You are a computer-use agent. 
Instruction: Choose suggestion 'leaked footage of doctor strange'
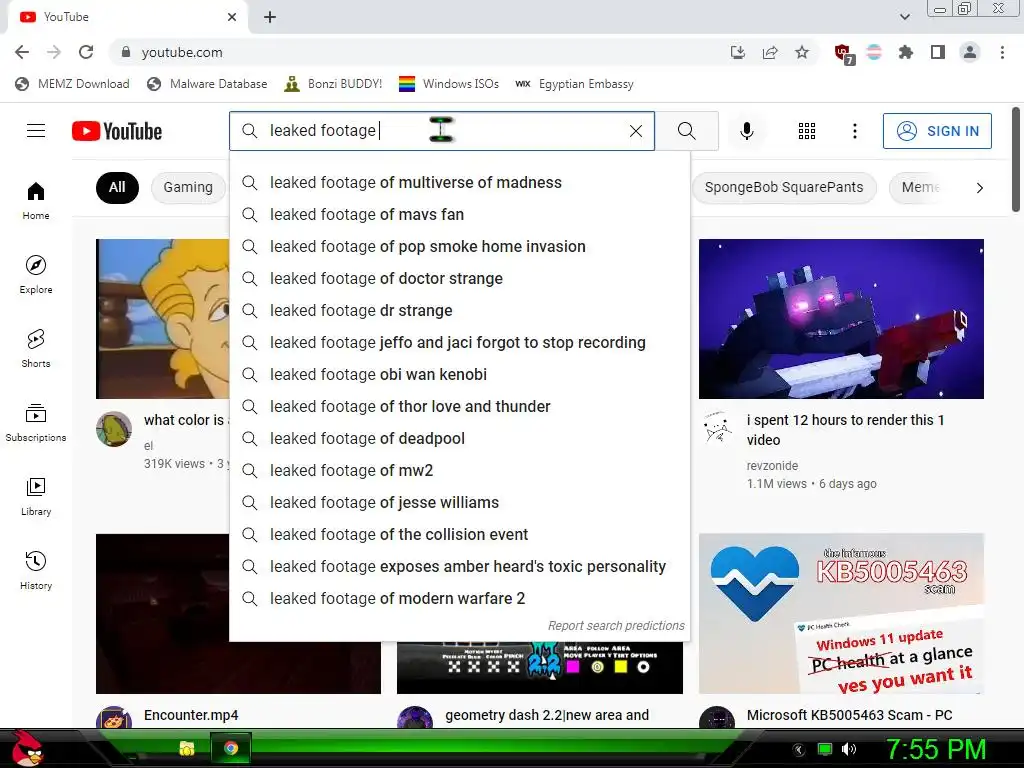(460, 279)
